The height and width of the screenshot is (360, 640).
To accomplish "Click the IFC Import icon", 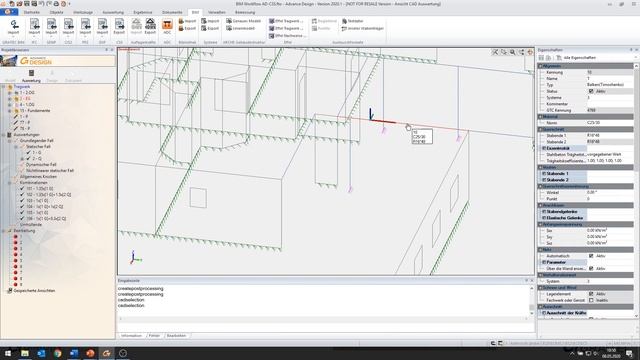I will [x=34, y=26].
